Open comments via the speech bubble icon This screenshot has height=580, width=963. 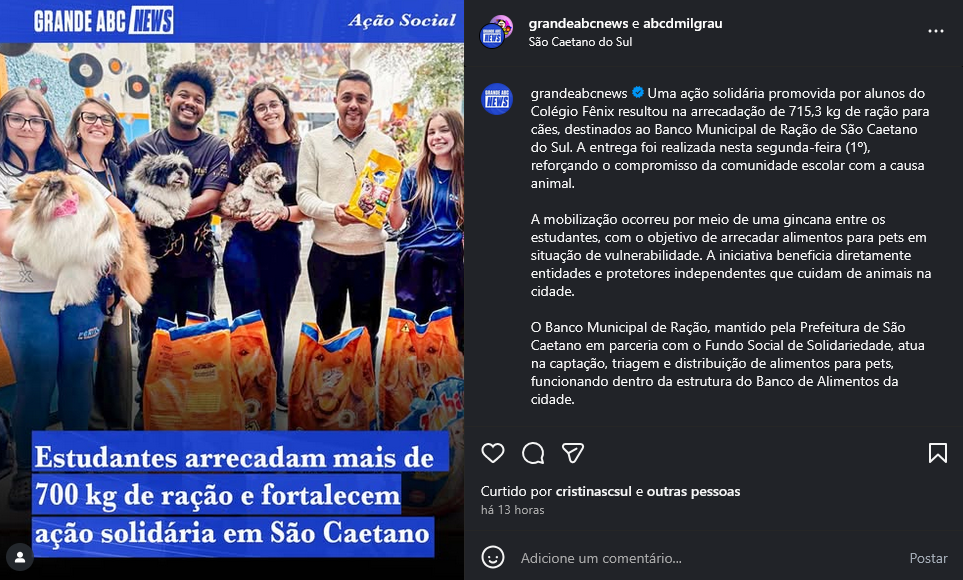point(533,453)
